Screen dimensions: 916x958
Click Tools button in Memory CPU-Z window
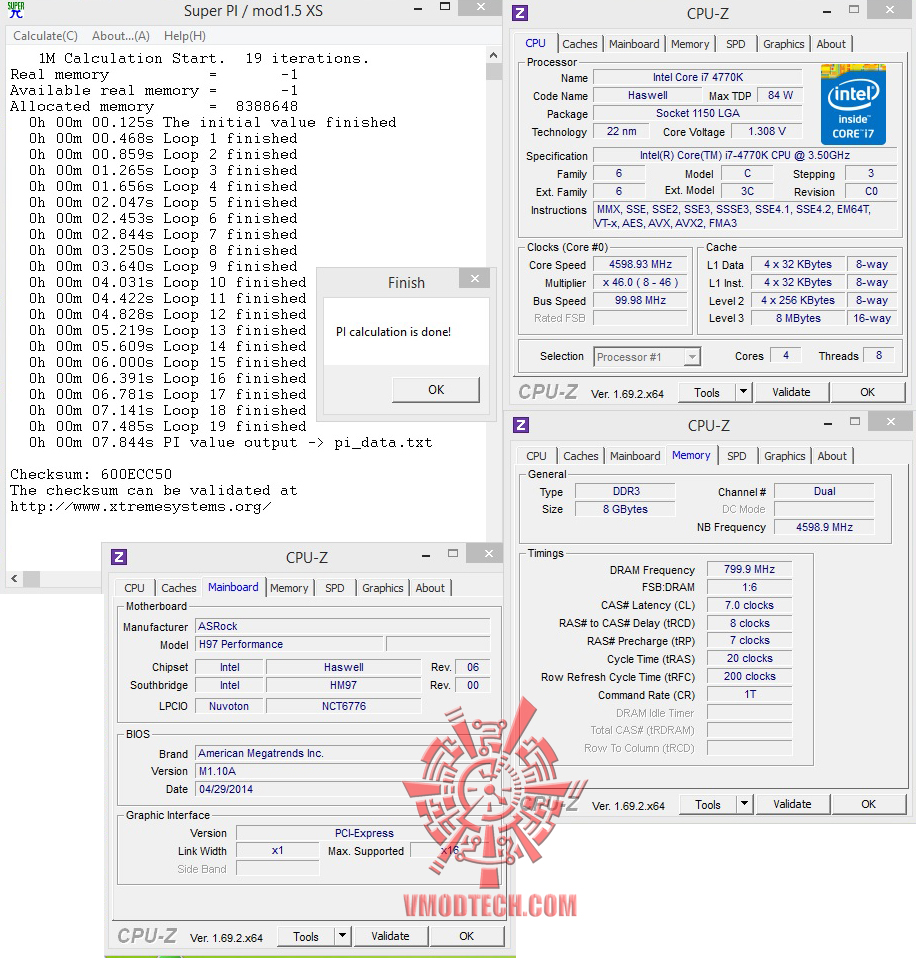point(708,805)
